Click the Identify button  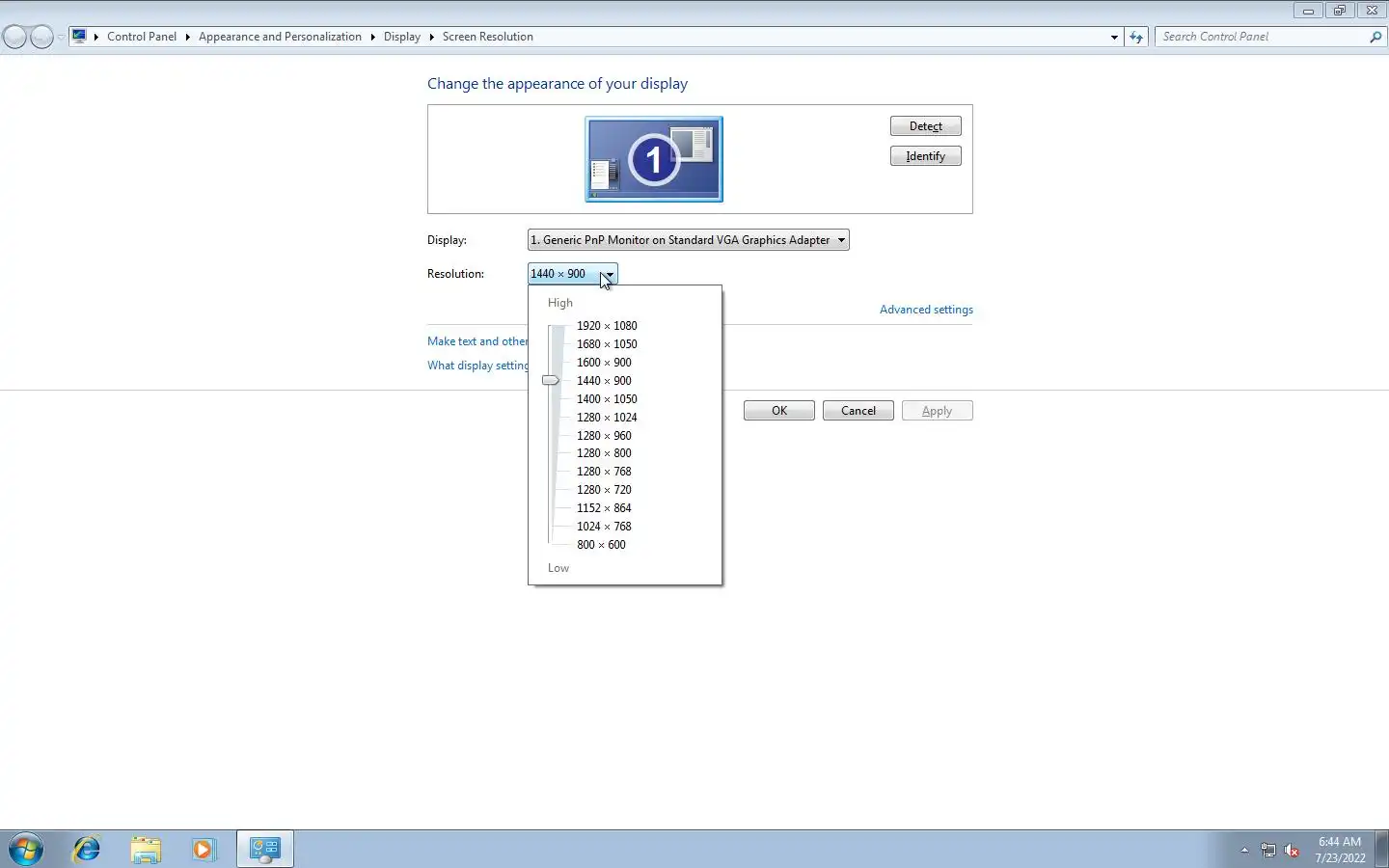click(x=925, y=156)
